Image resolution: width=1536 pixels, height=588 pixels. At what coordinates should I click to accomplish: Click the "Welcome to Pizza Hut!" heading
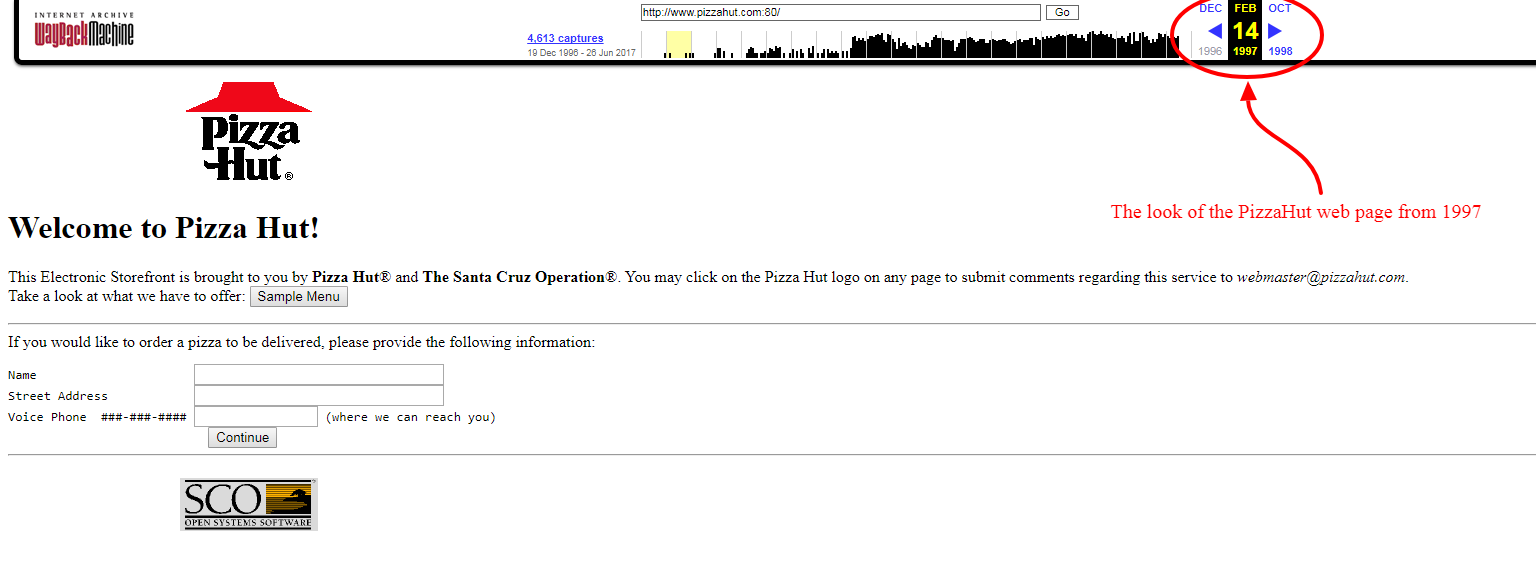pos(164,228)
